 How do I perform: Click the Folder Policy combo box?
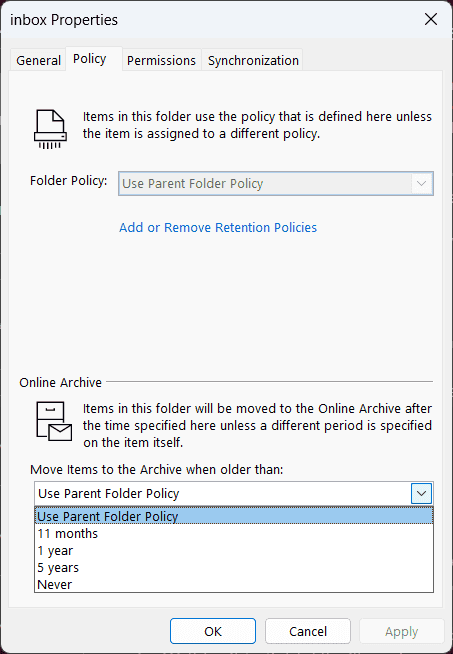(x=276, y=184)
